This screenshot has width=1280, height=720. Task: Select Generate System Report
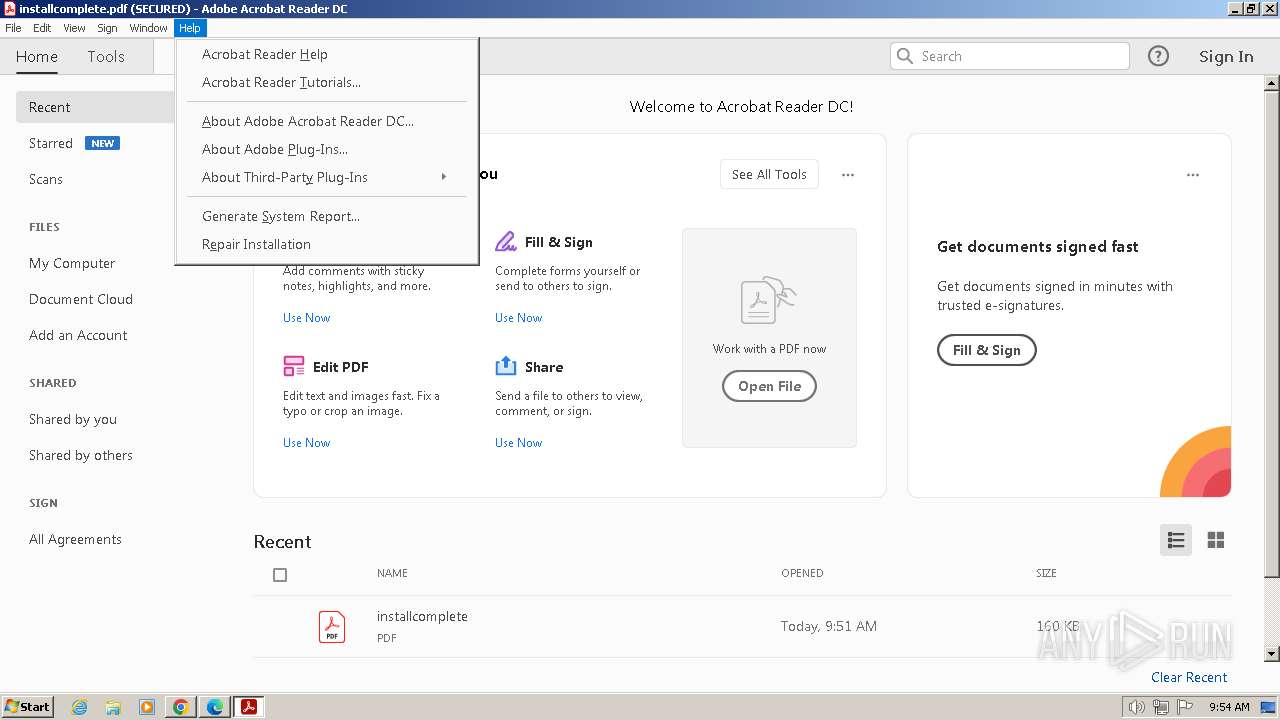tap(326, 216)
